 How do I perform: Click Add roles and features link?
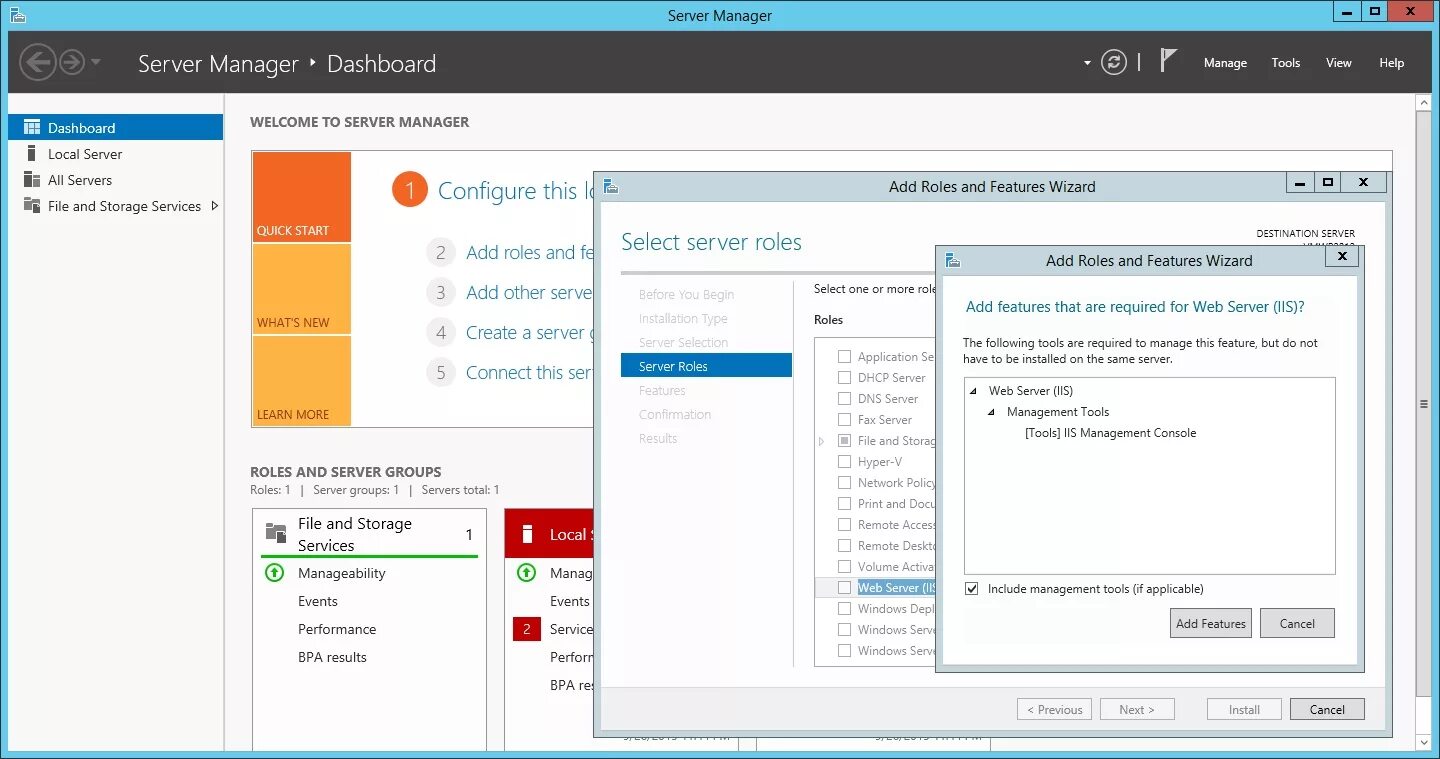[x=530, y=253]
